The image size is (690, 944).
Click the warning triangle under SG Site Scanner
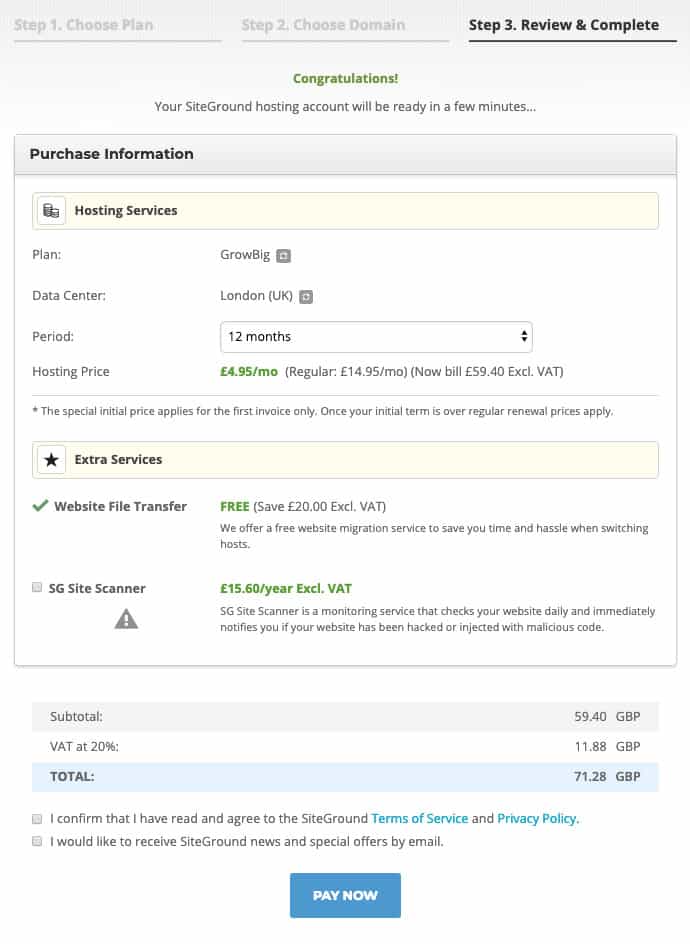(x=126, y=619)
